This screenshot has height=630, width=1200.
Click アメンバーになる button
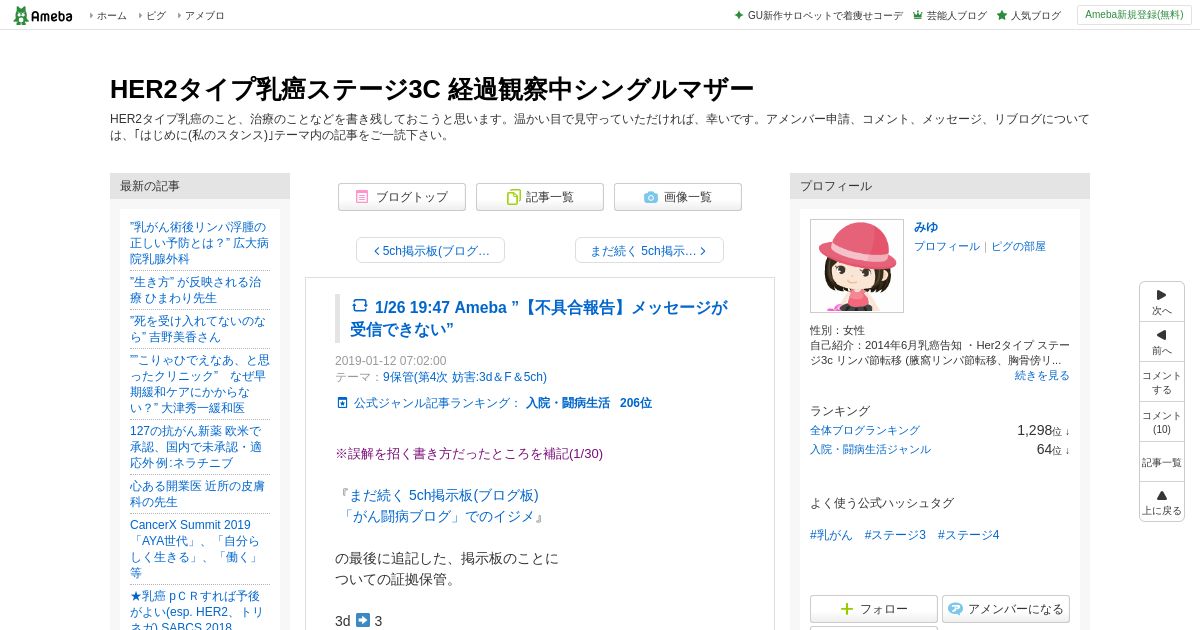[1006, 609]
